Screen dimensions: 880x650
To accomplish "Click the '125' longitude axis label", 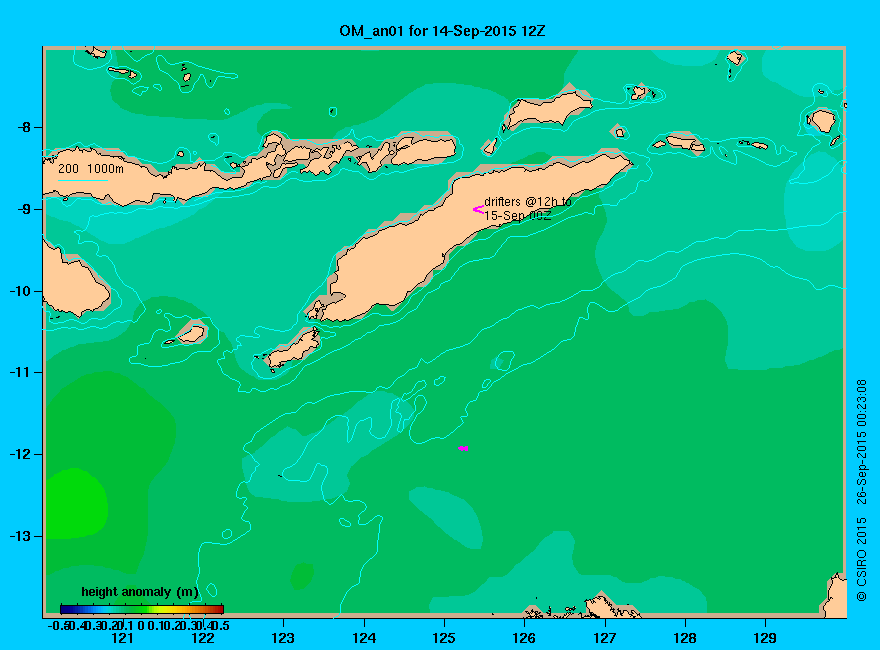I will tap(444, 638).
